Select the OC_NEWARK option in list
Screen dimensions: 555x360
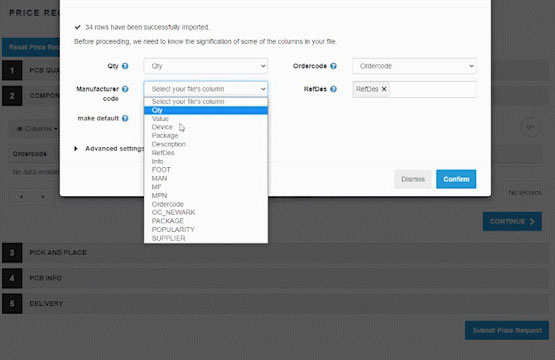pos(206,212)
